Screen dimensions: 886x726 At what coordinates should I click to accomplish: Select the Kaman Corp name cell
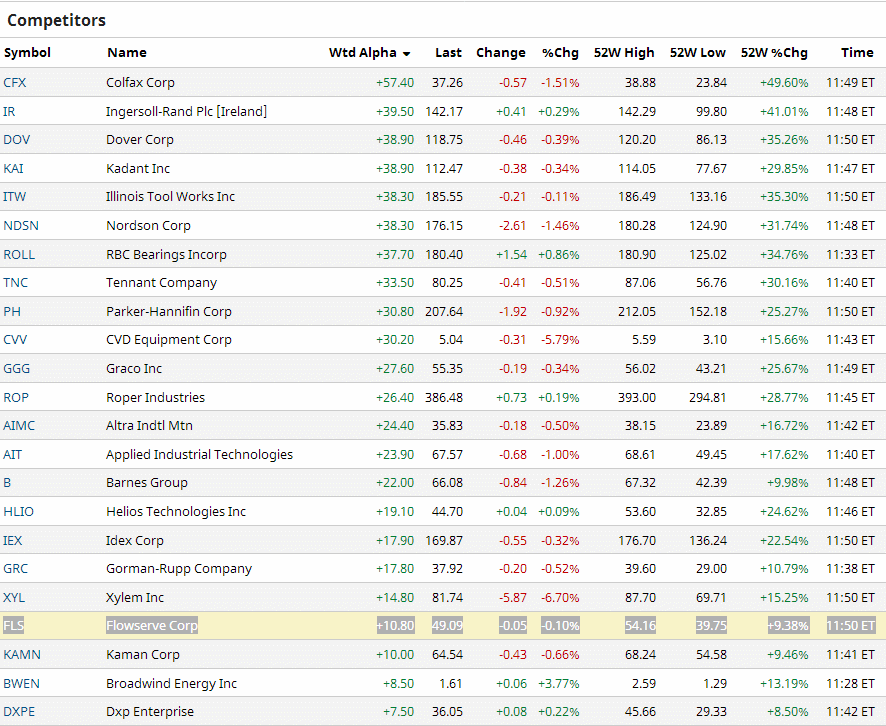pos(143,654)
